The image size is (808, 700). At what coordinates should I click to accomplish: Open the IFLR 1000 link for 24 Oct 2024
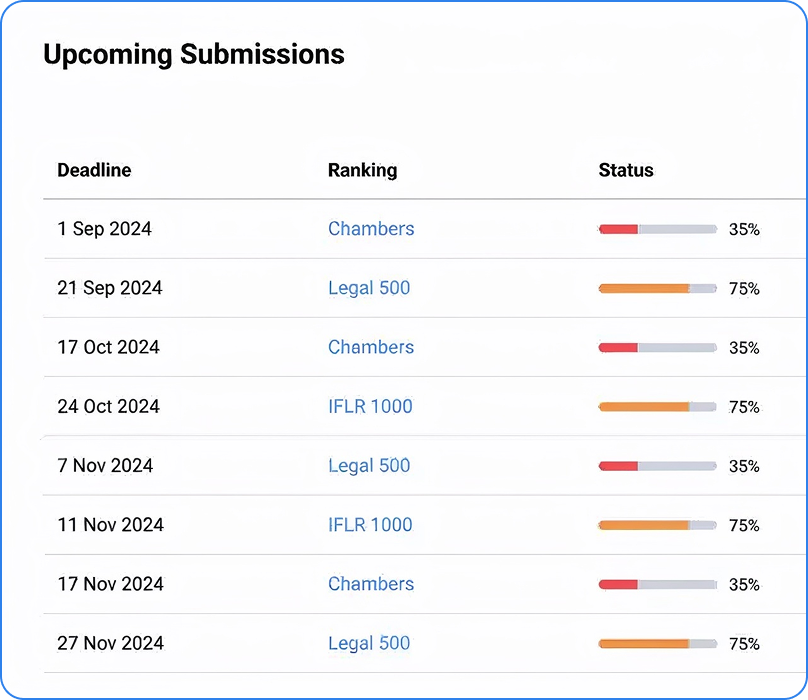pos(370,406)
